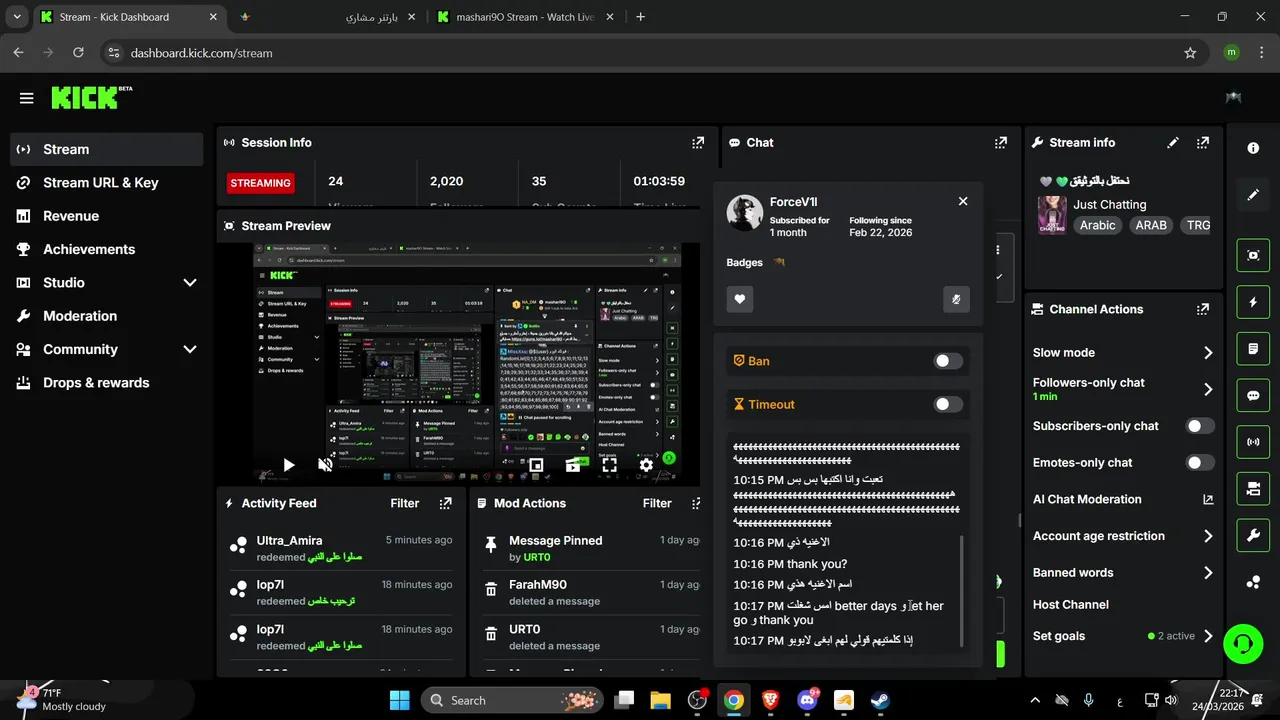Expand the Community sidebar section
The width and height of the screenshot is (1280, 720).
[x=190, y=349]
